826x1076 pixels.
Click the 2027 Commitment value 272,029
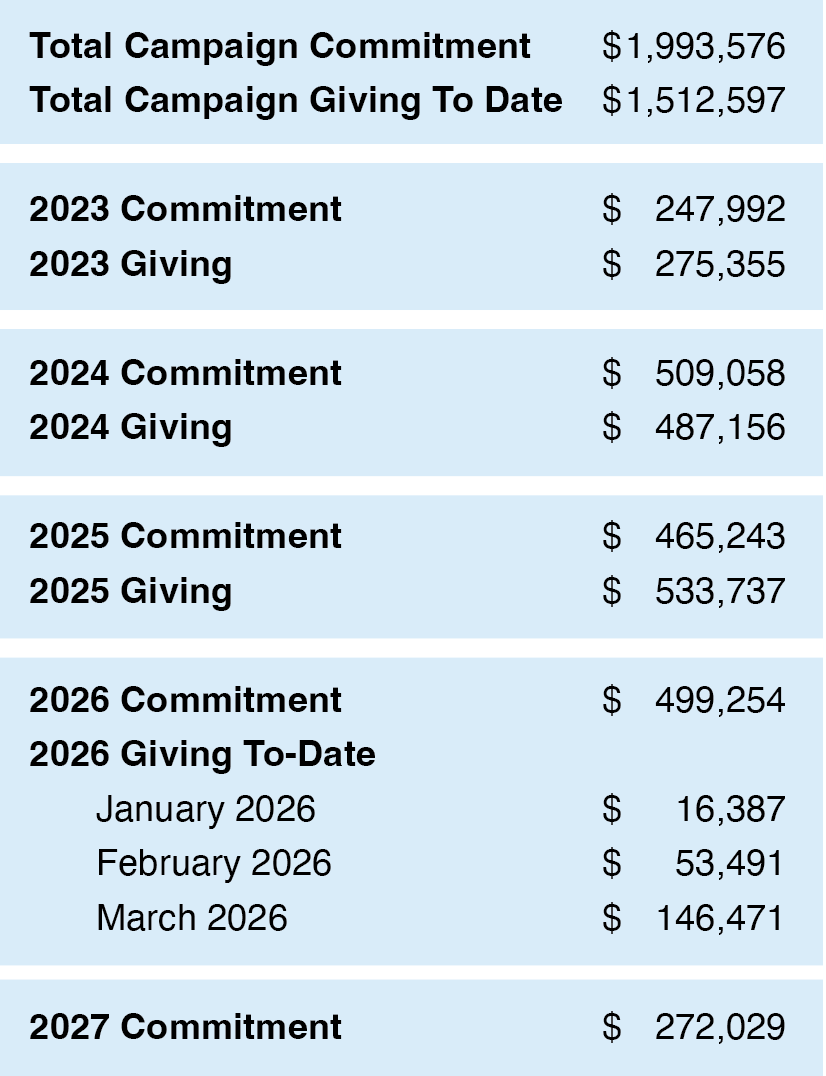(720, 1027)
